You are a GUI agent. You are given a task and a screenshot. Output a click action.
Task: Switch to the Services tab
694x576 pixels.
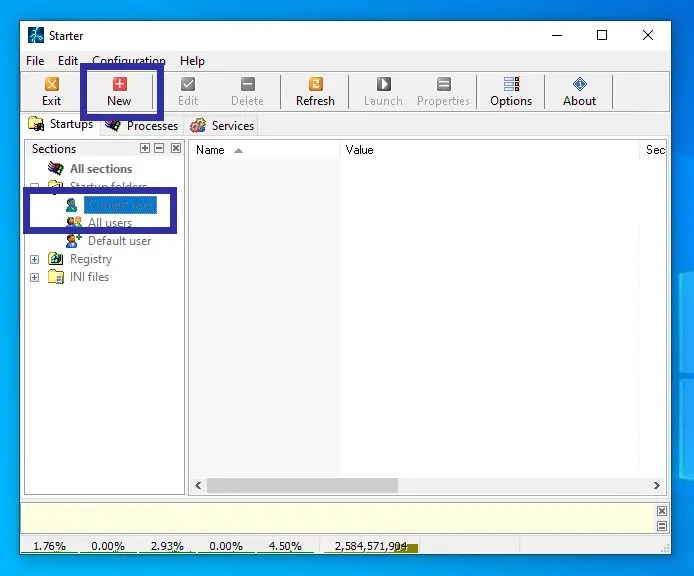(x=223, y=126)
